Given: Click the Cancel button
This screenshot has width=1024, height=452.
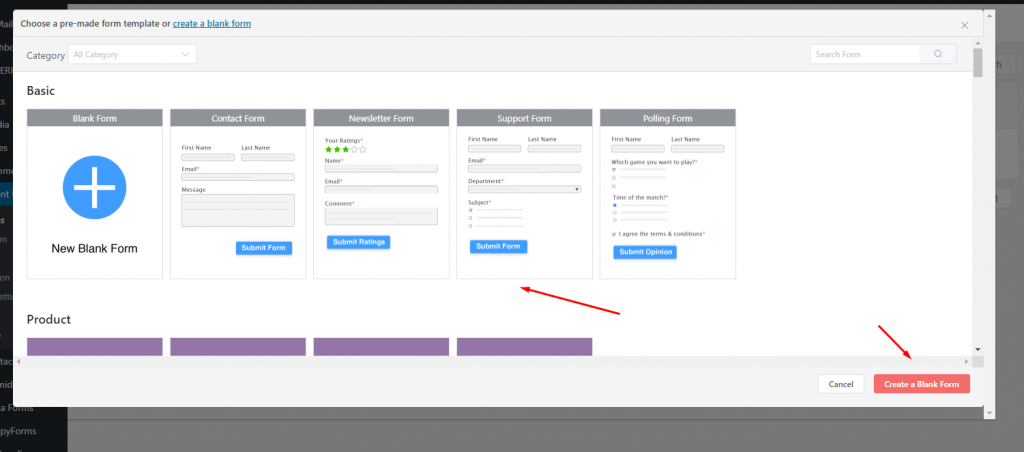Looking at the screenshot, I should [x=841, y=384].
